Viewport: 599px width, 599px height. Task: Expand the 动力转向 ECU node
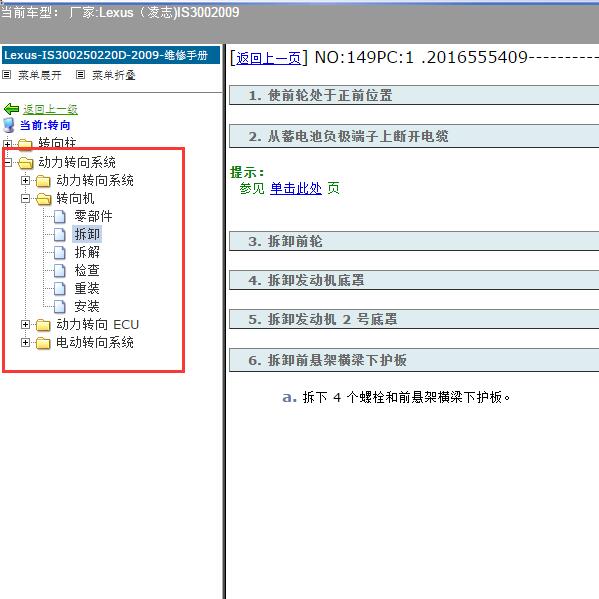tap(25, 324)
